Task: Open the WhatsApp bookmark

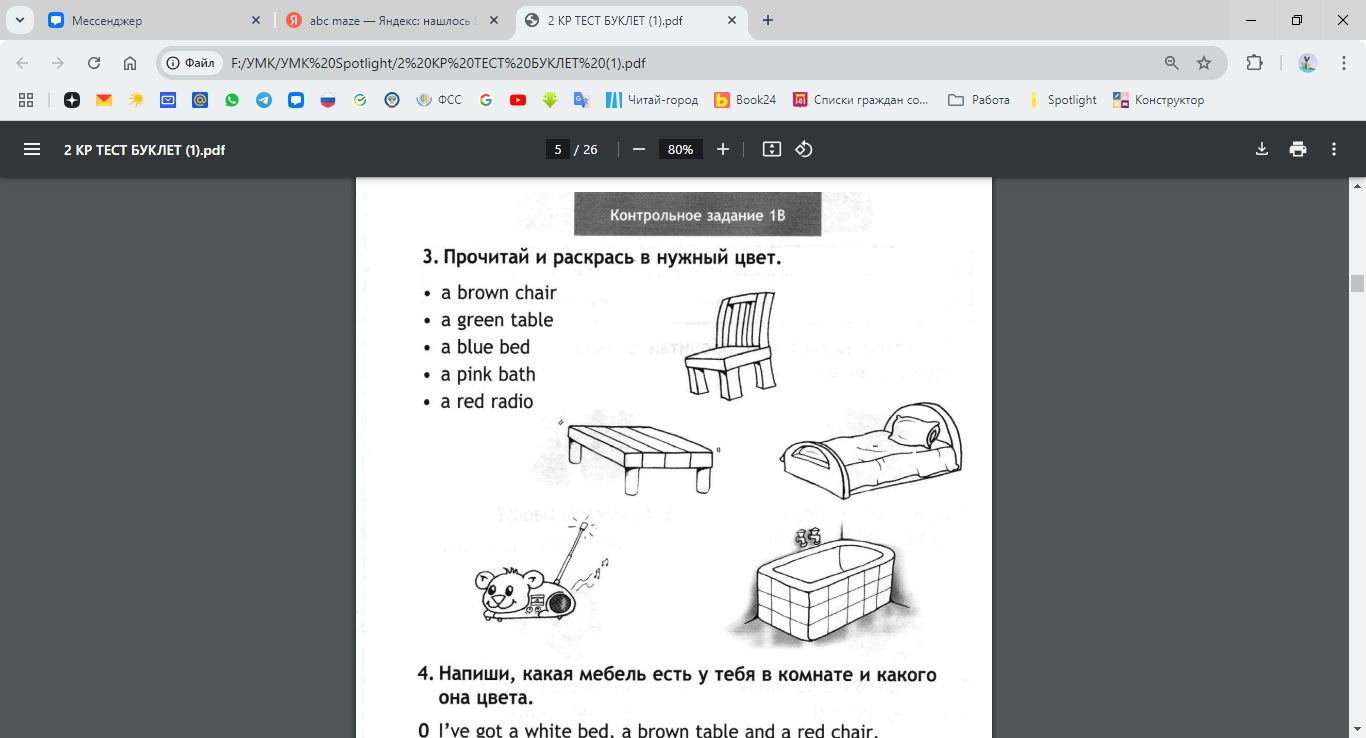Action: point(232,100)
